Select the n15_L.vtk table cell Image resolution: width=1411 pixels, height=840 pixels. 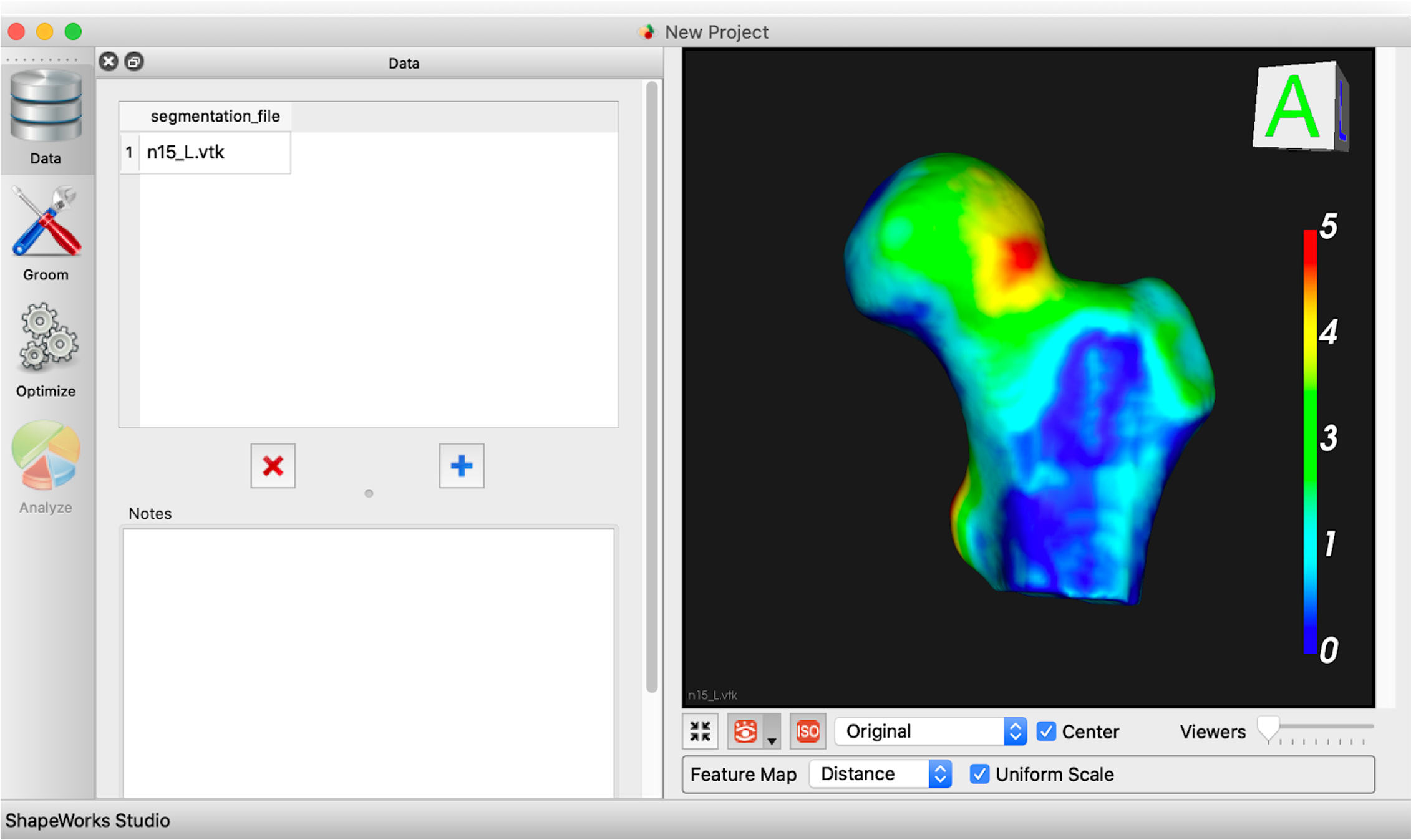tap(215, 152)
